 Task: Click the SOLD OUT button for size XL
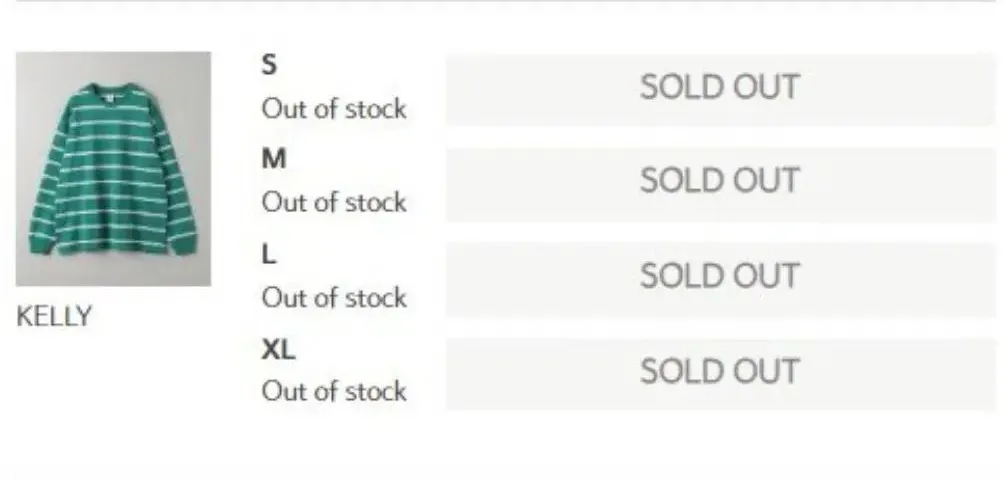coord(719,372)
